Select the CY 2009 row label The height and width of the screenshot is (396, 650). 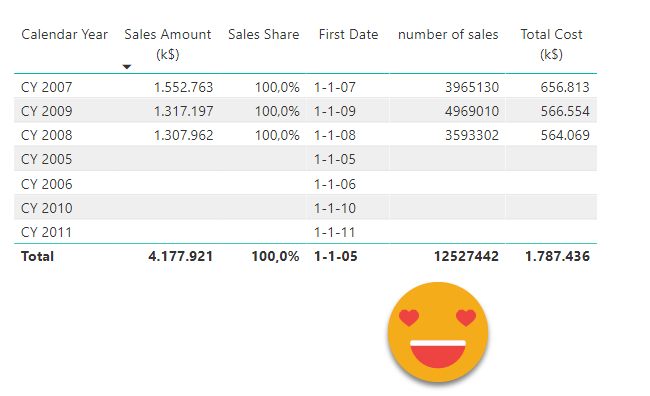coord(46,111)
